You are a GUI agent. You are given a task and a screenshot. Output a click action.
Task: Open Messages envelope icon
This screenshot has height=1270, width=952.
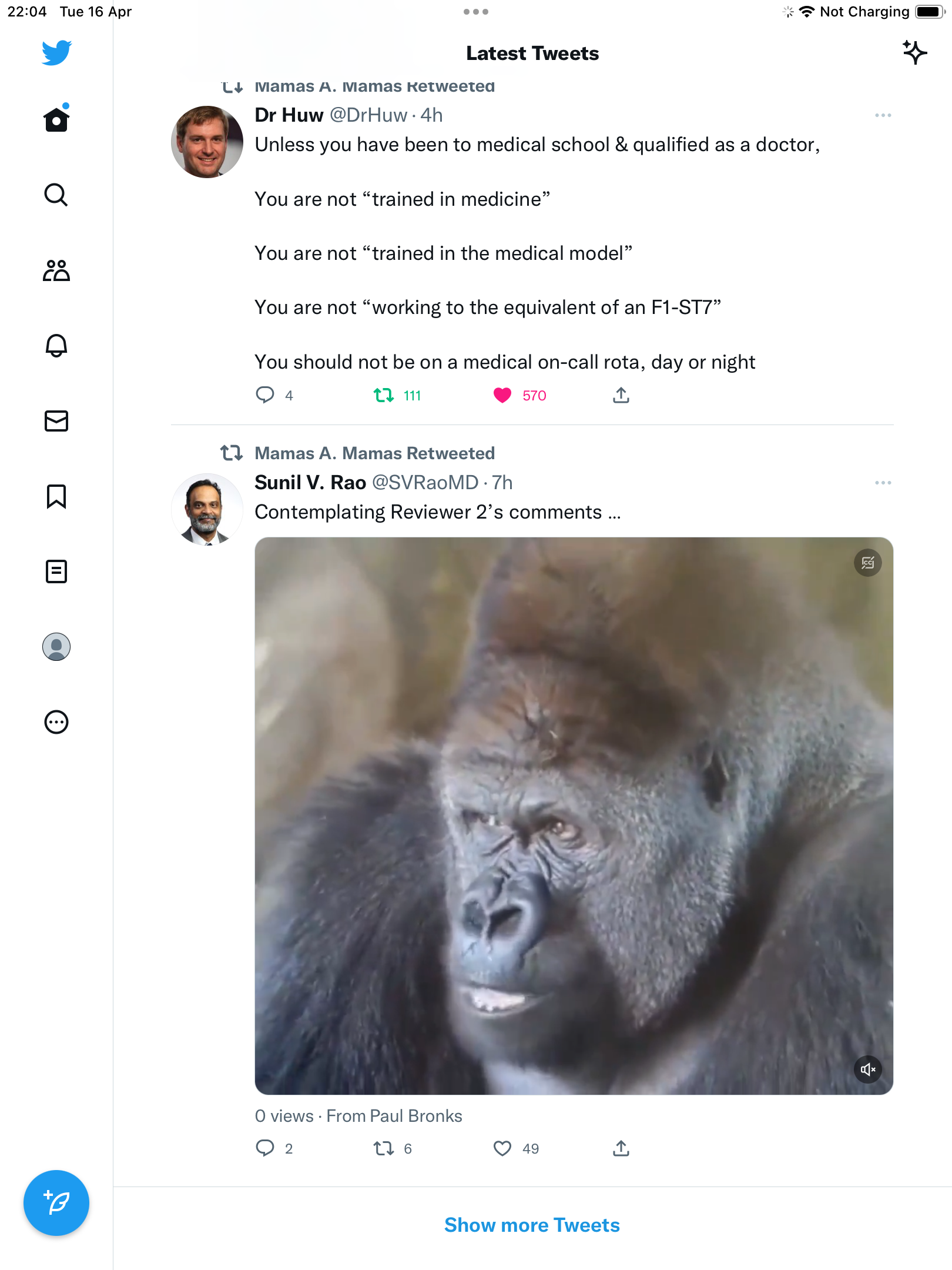[56, 421]
